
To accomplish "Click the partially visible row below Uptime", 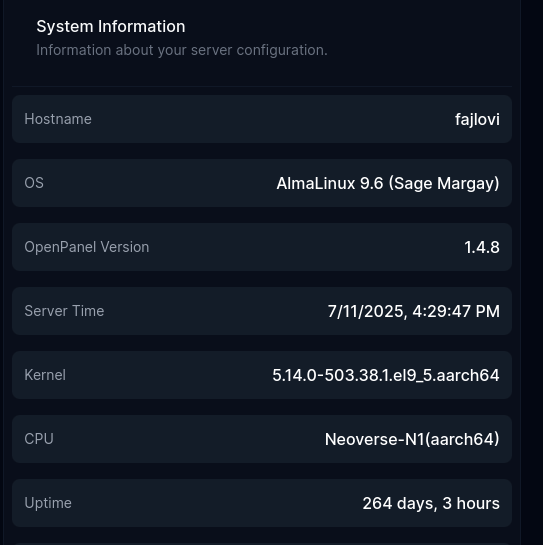I will click(x=262, y=544).
